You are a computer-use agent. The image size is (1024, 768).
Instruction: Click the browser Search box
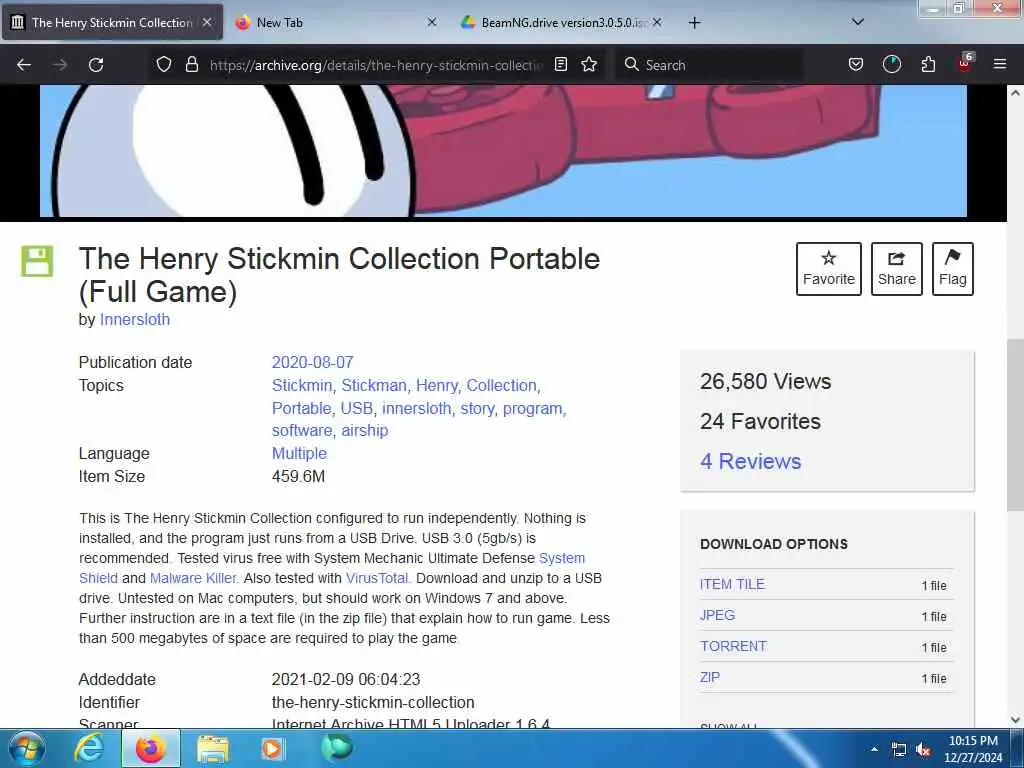(709, 65)
